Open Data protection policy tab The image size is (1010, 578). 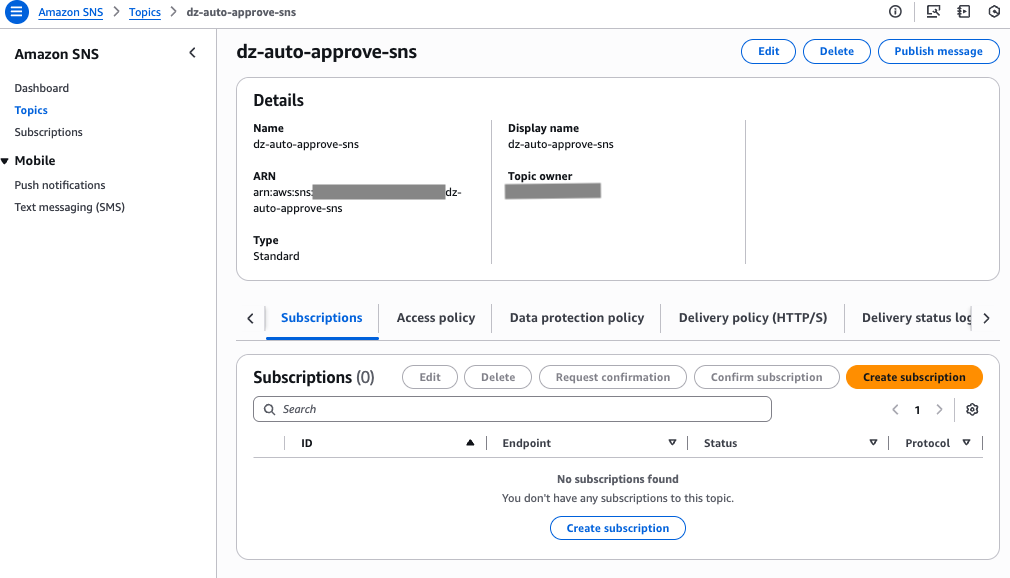576,318
